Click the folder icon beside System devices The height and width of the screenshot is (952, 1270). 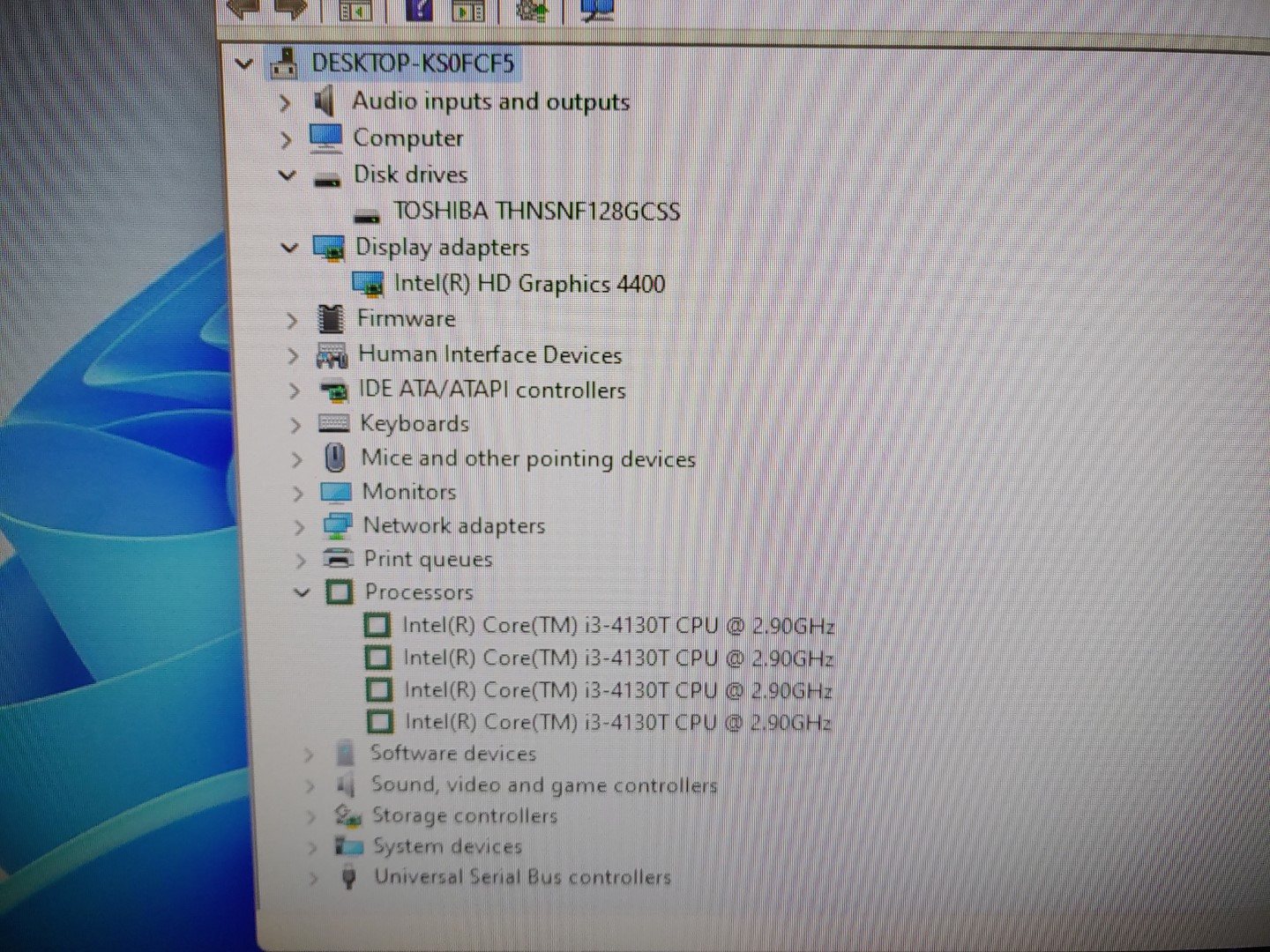click(x=348, y=846)
